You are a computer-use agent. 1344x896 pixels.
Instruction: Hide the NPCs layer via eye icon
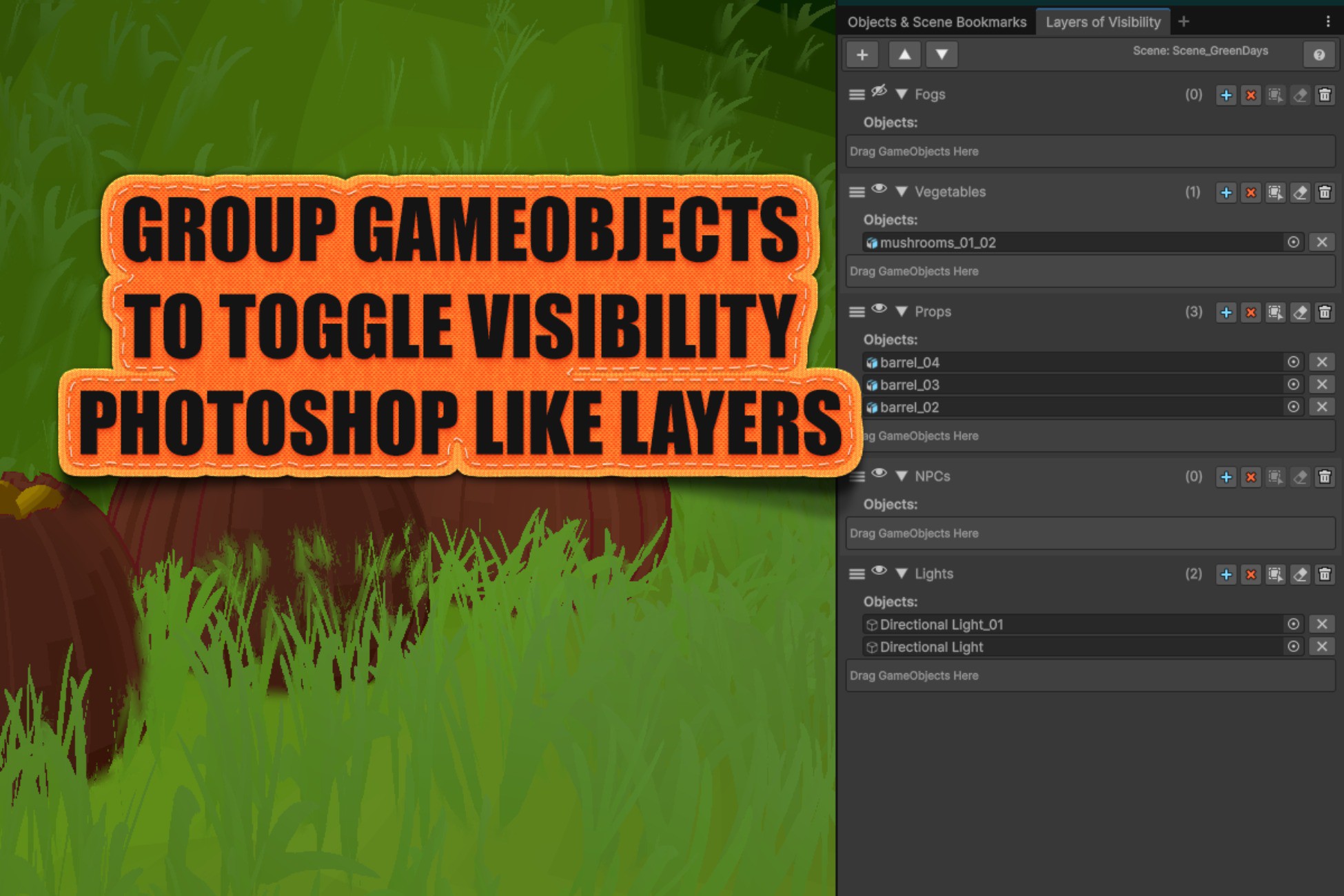tap(879, 474)
